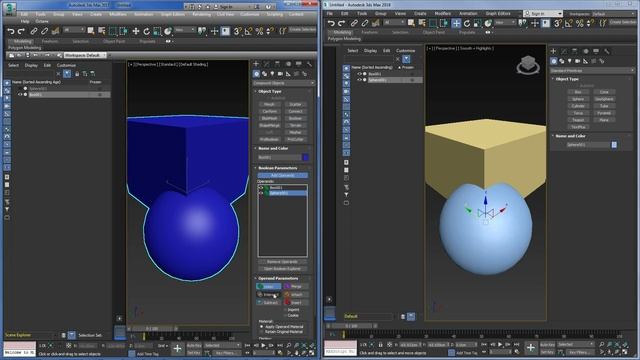Click object color swatch in right Name and Color

614,144
